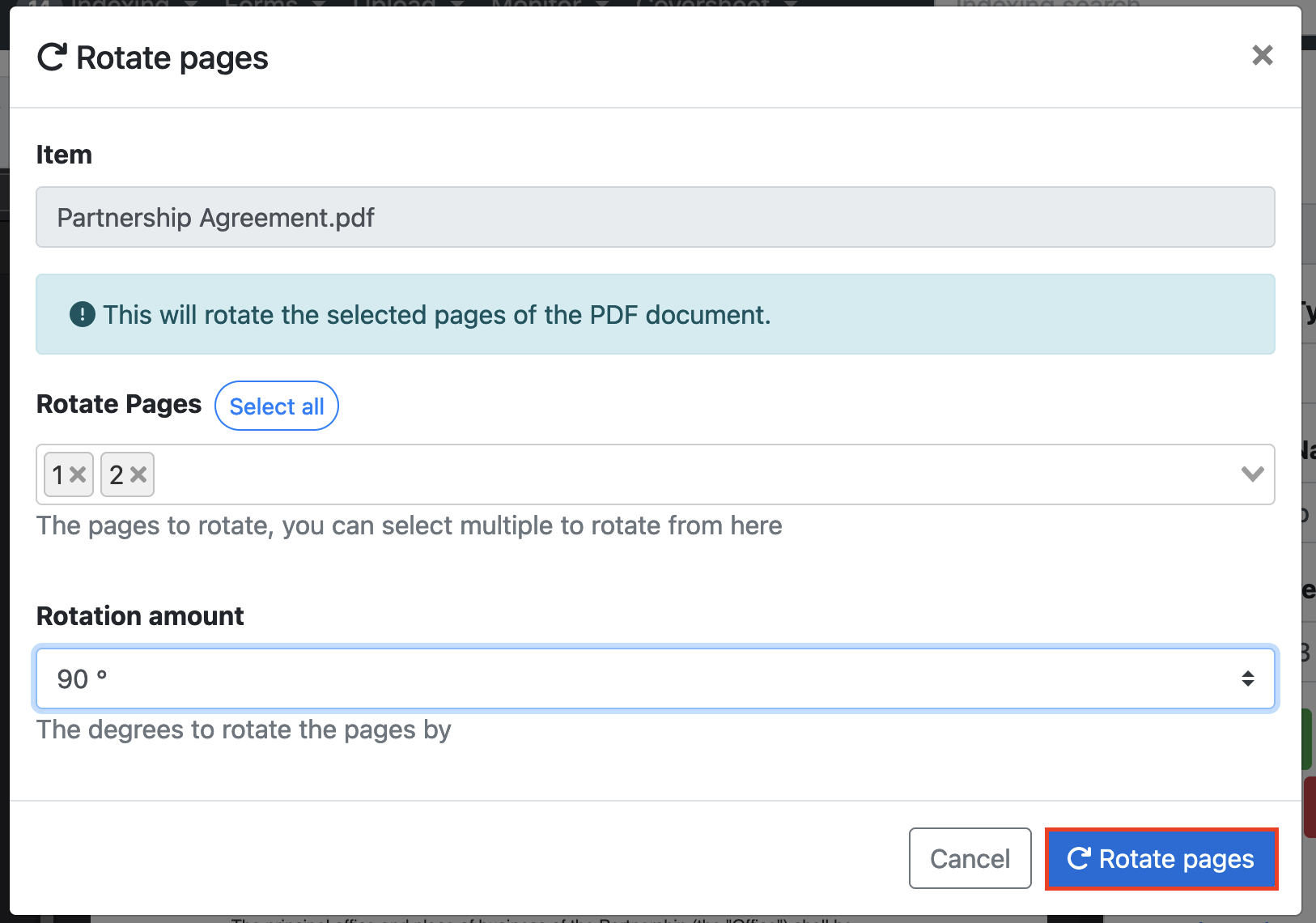Remove page 2 via its x icon
This screenshot has width=1316, height=923.
click(138, 474)
